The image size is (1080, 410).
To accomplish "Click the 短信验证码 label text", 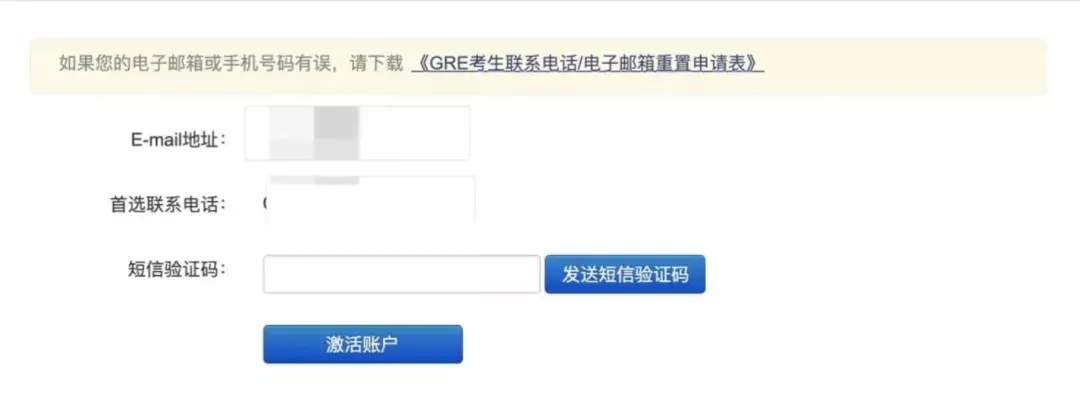I will point(177,269).
